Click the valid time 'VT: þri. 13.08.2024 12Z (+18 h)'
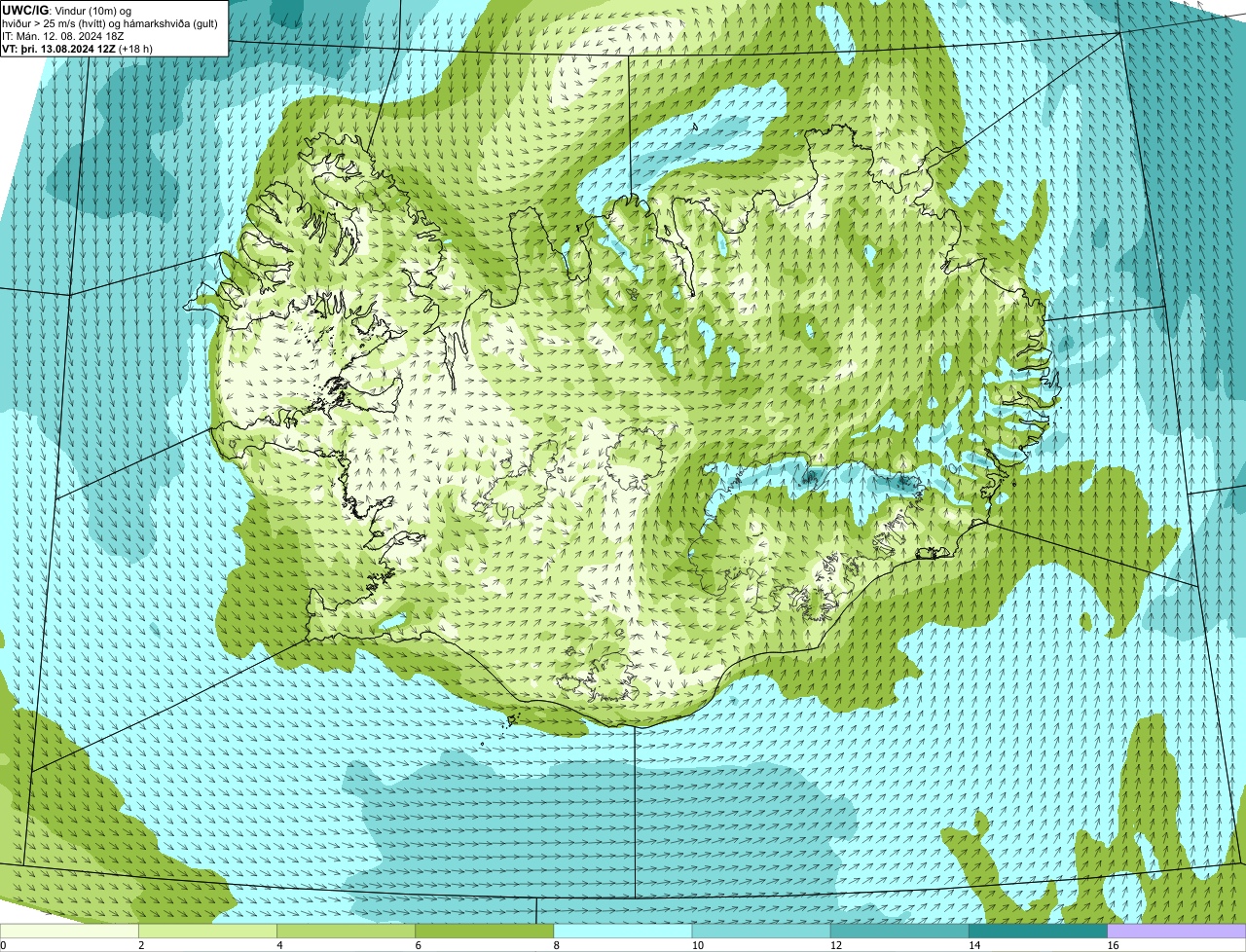The height and width of the screenshot is (952, 1246). [77, 48]
